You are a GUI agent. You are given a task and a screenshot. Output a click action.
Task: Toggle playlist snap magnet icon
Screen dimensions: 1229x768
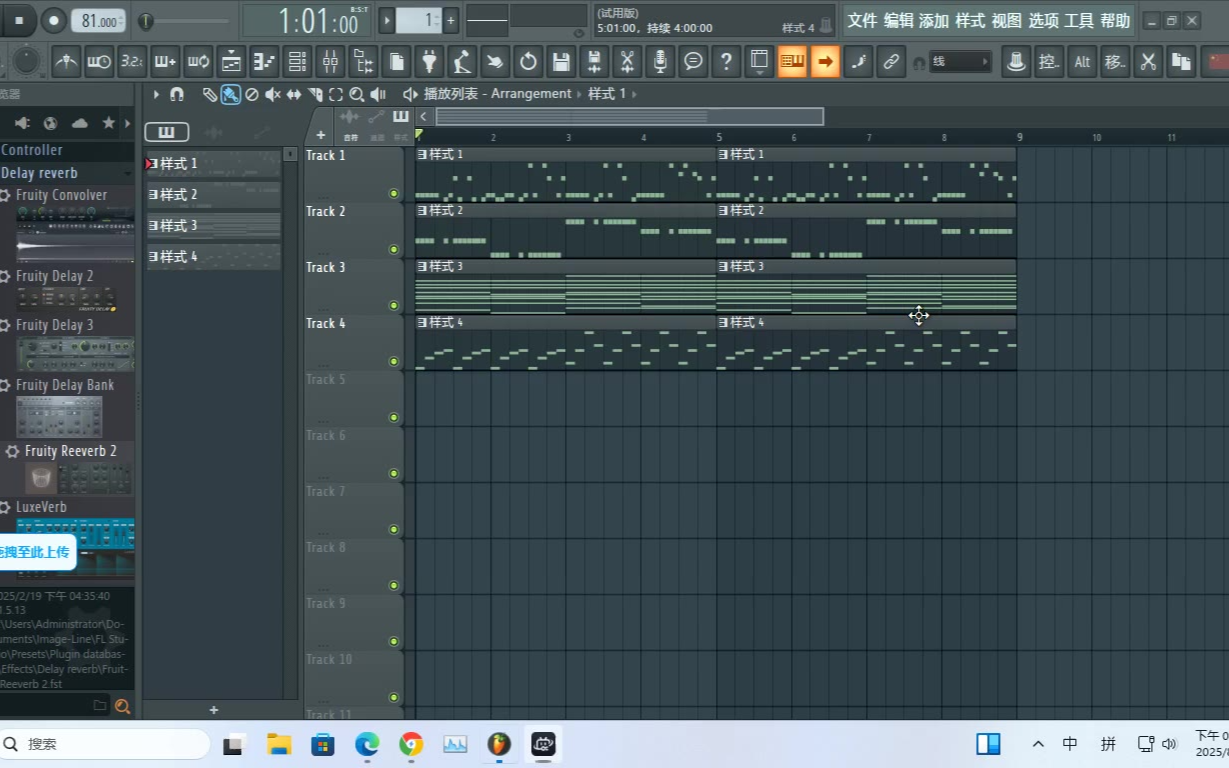point(177,94)
